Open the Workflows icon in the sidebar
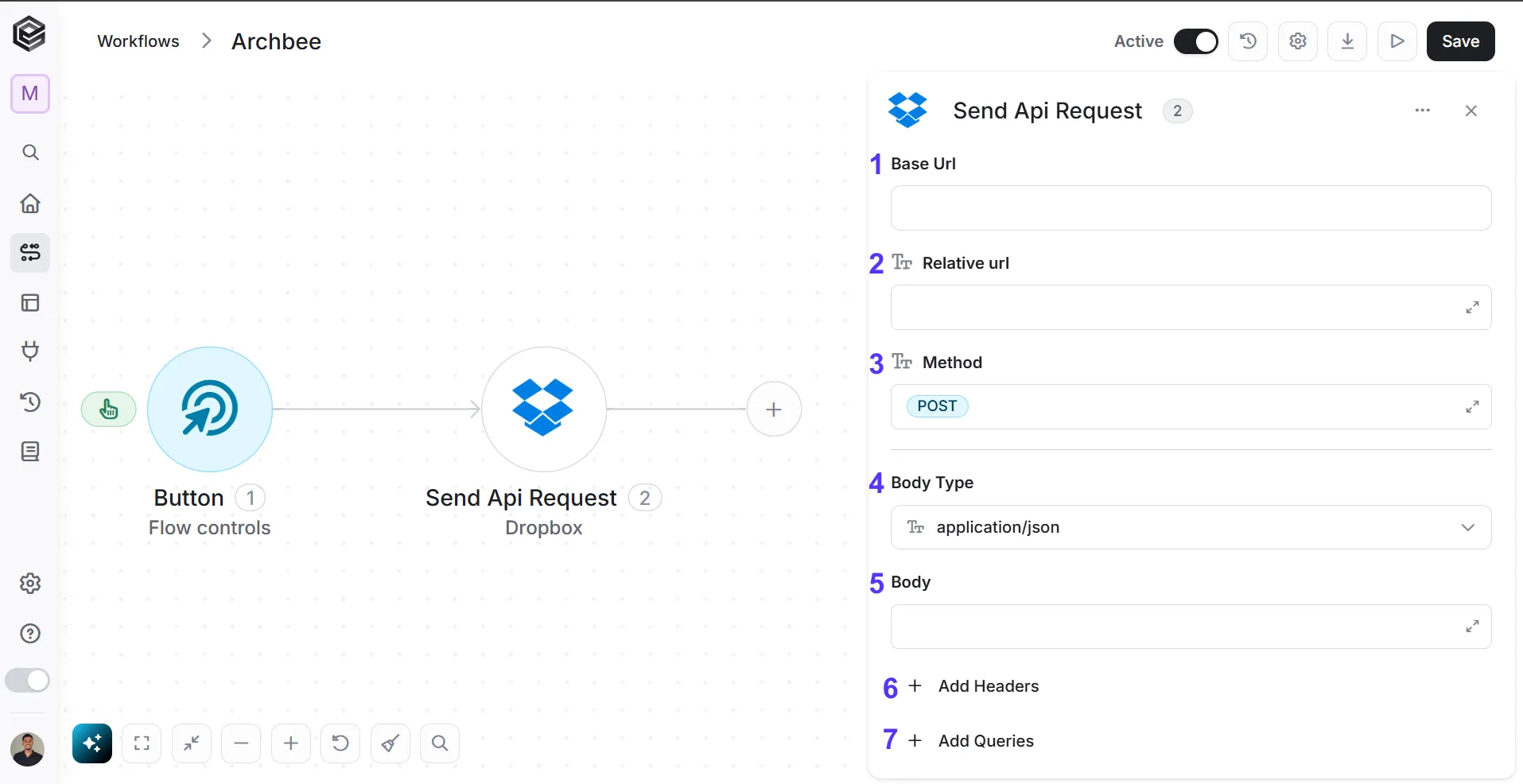This screenshot has width=1523, height=784. click(30, 253)
